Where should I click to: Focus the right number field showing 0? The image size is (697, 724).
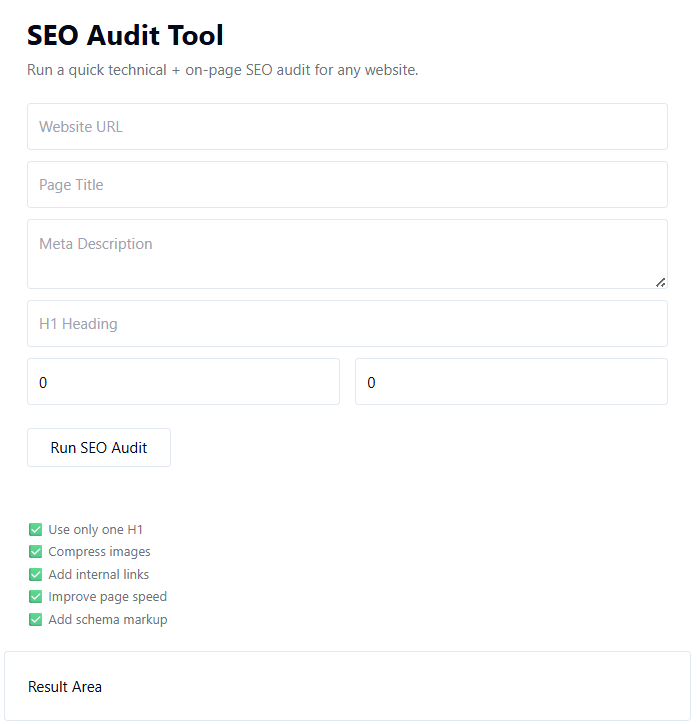coord(511,382)
